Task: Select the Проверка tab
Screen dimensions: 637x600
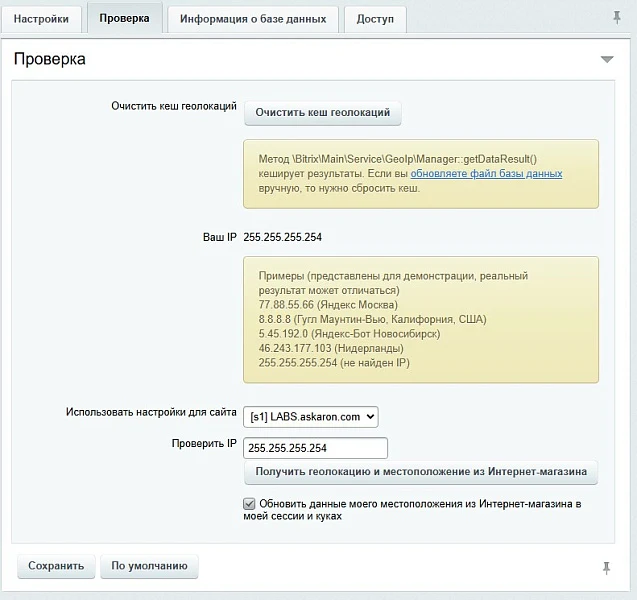Action: tap(124, 18)
